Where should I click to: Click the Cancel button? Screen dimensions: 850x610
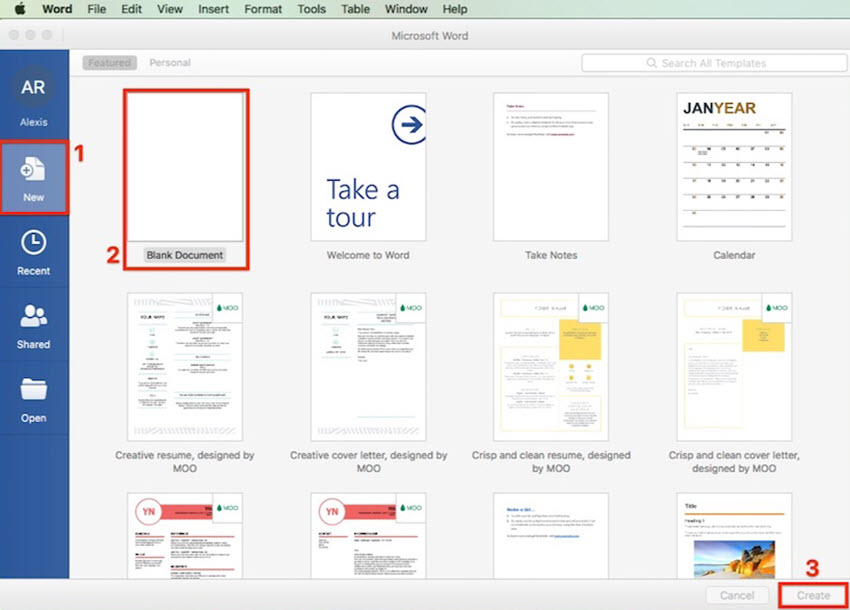point(737,594)
